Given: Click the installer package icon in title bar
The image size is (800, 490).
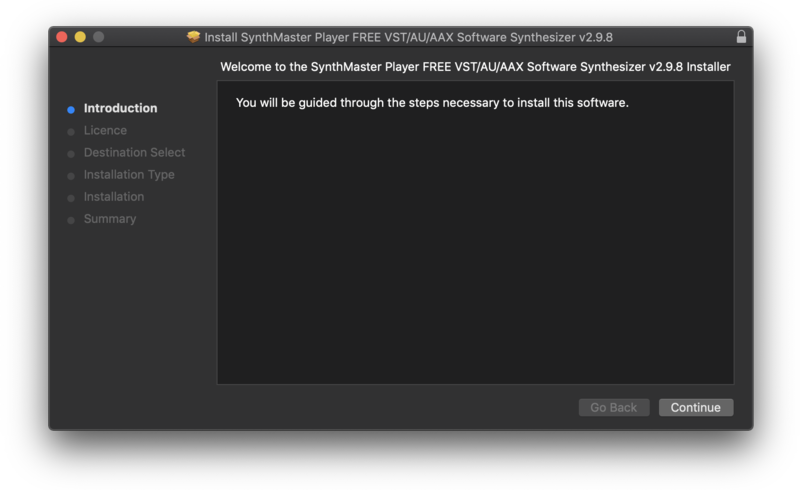Looking at the screenshot, I should [193, 37].
